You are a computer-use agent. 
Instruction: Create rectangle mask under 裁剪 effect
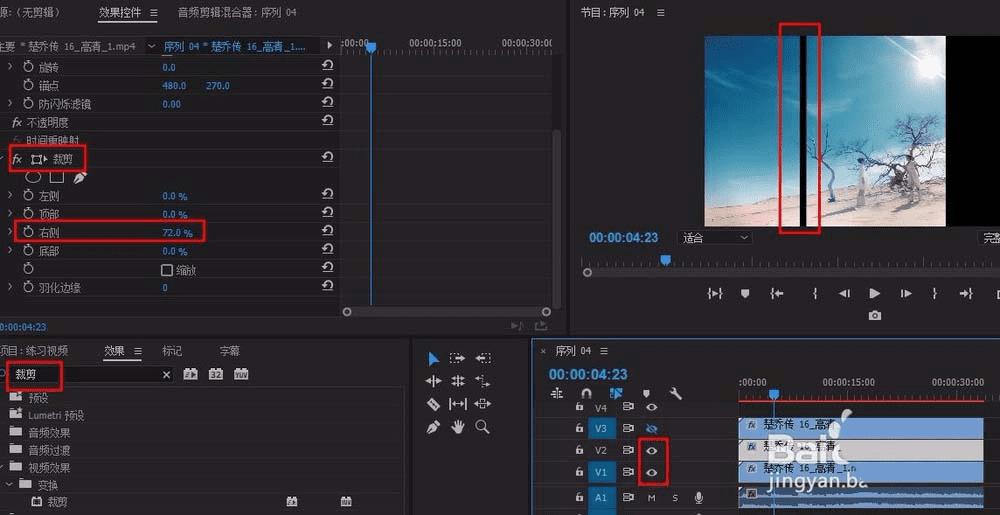click(x=57, y=177)
